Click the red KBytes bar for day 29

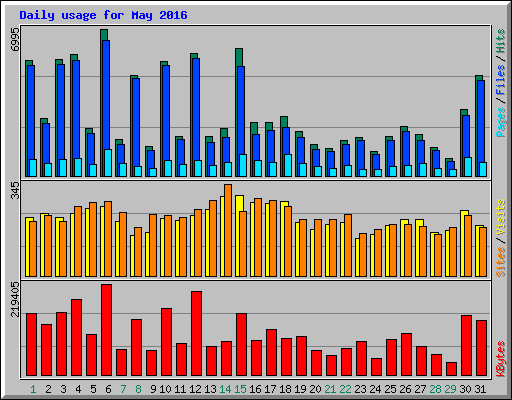(451, 369)
